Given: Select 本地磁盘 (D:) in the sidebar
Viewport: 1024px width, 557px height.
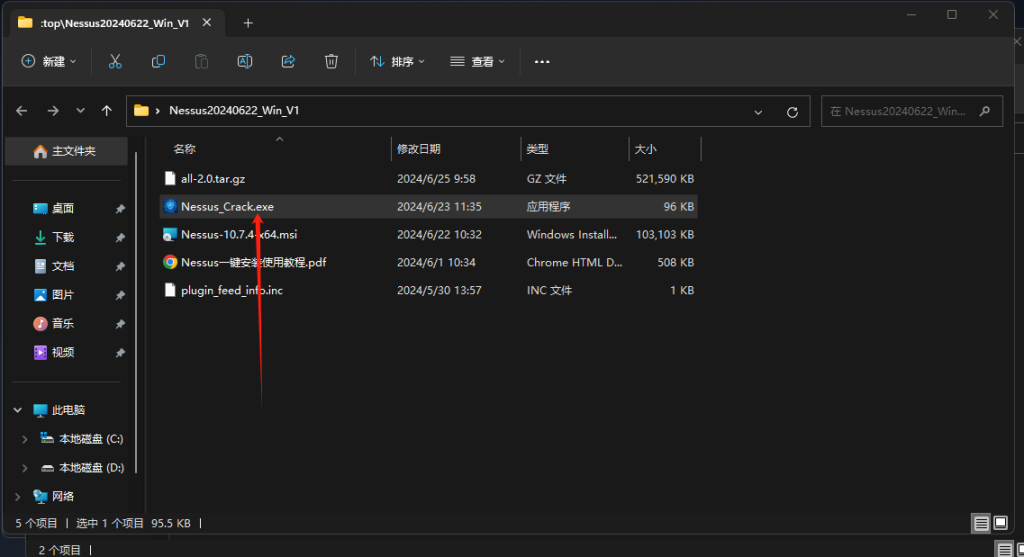Looking at the screenshot, I should [91, 468].
